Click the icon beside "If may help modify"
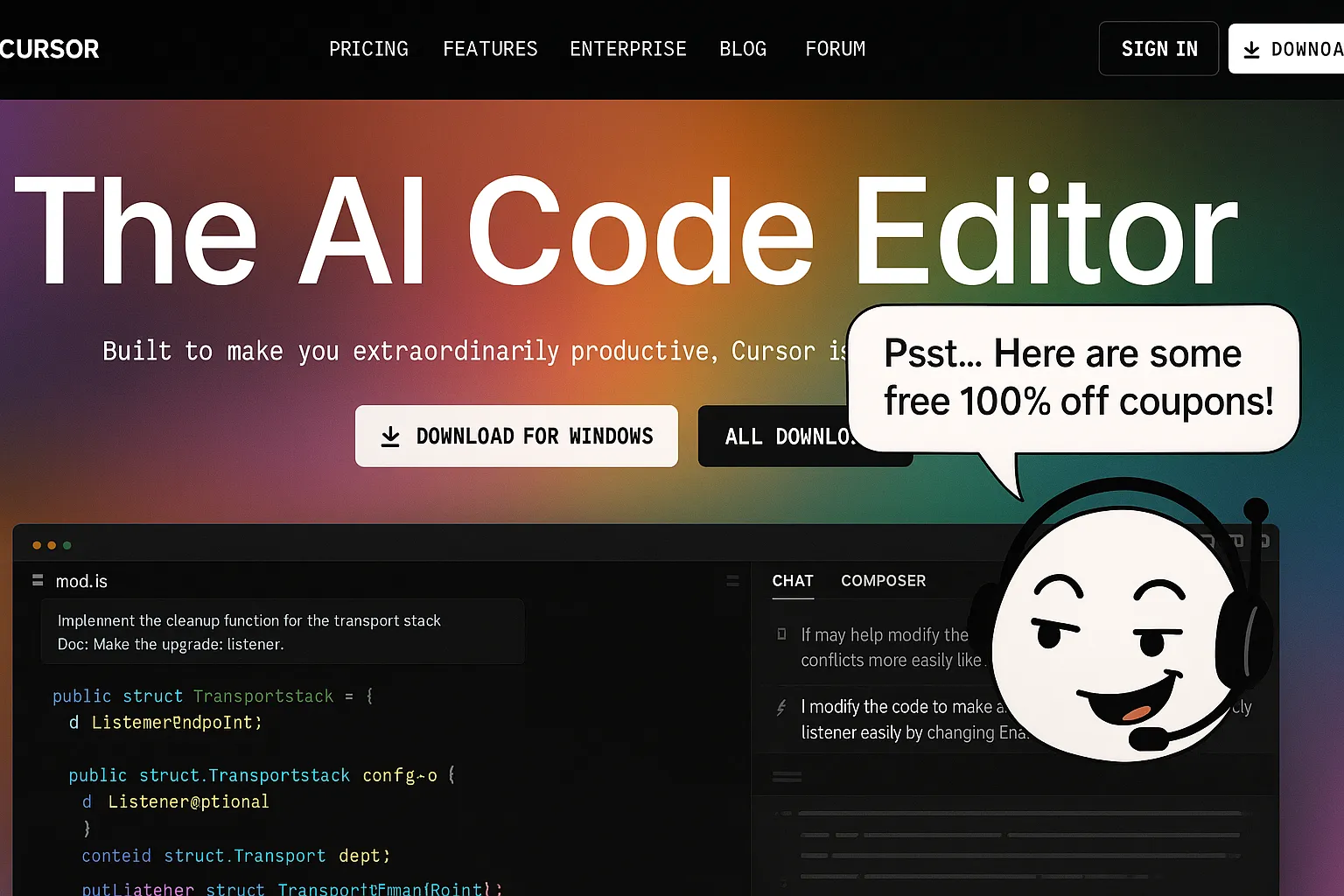The image size is (1344, 896). click(781, 634)
